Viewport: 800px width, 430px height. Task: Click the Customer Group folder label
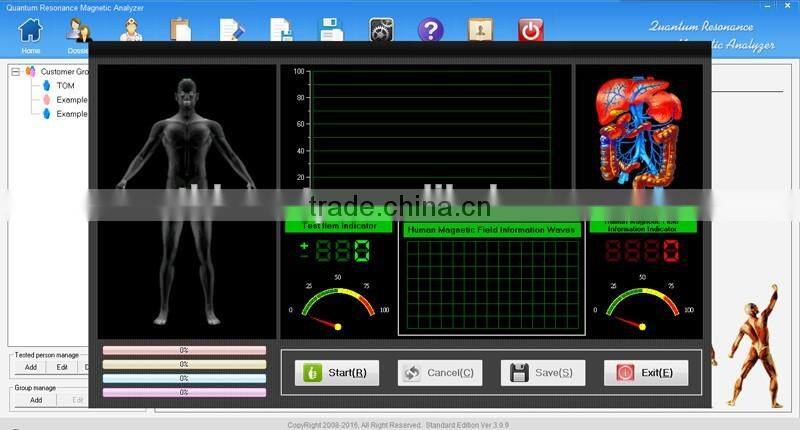click(64, 72)
